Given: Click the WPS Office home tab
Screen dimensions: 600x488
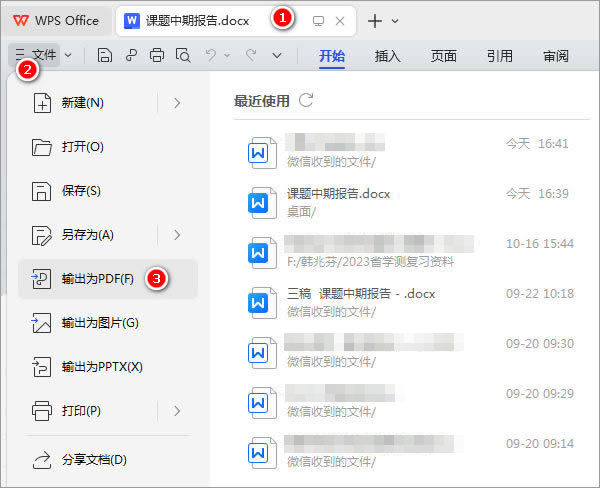Looking at the screenshot, I should coord(56,20).
